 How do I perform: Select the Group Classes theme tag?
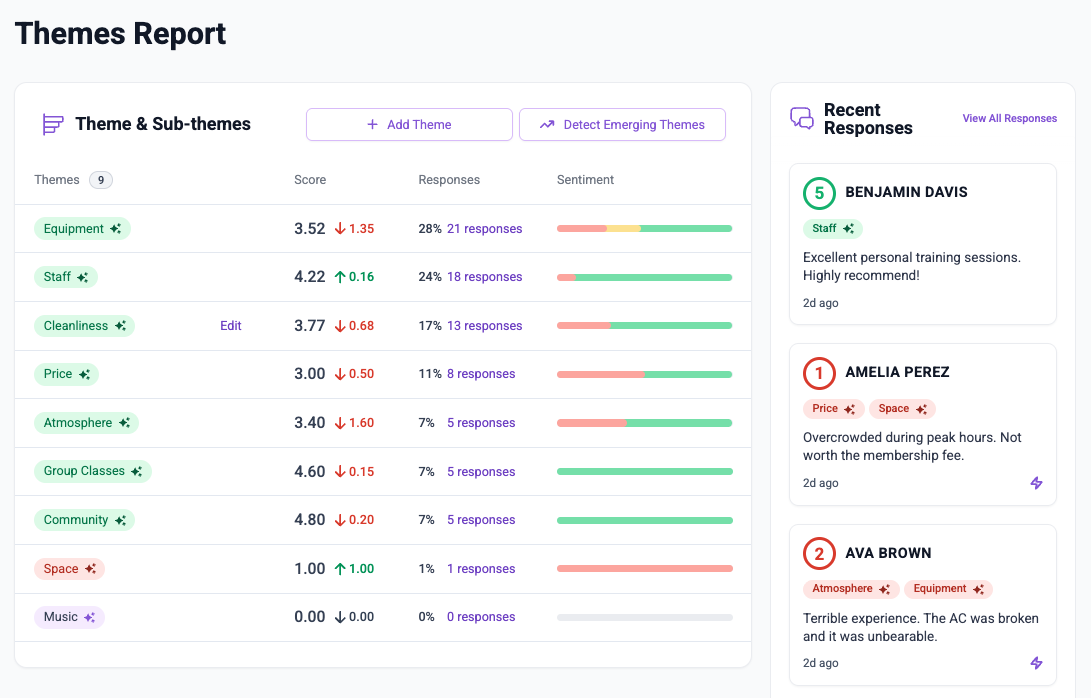coord(93,471)
